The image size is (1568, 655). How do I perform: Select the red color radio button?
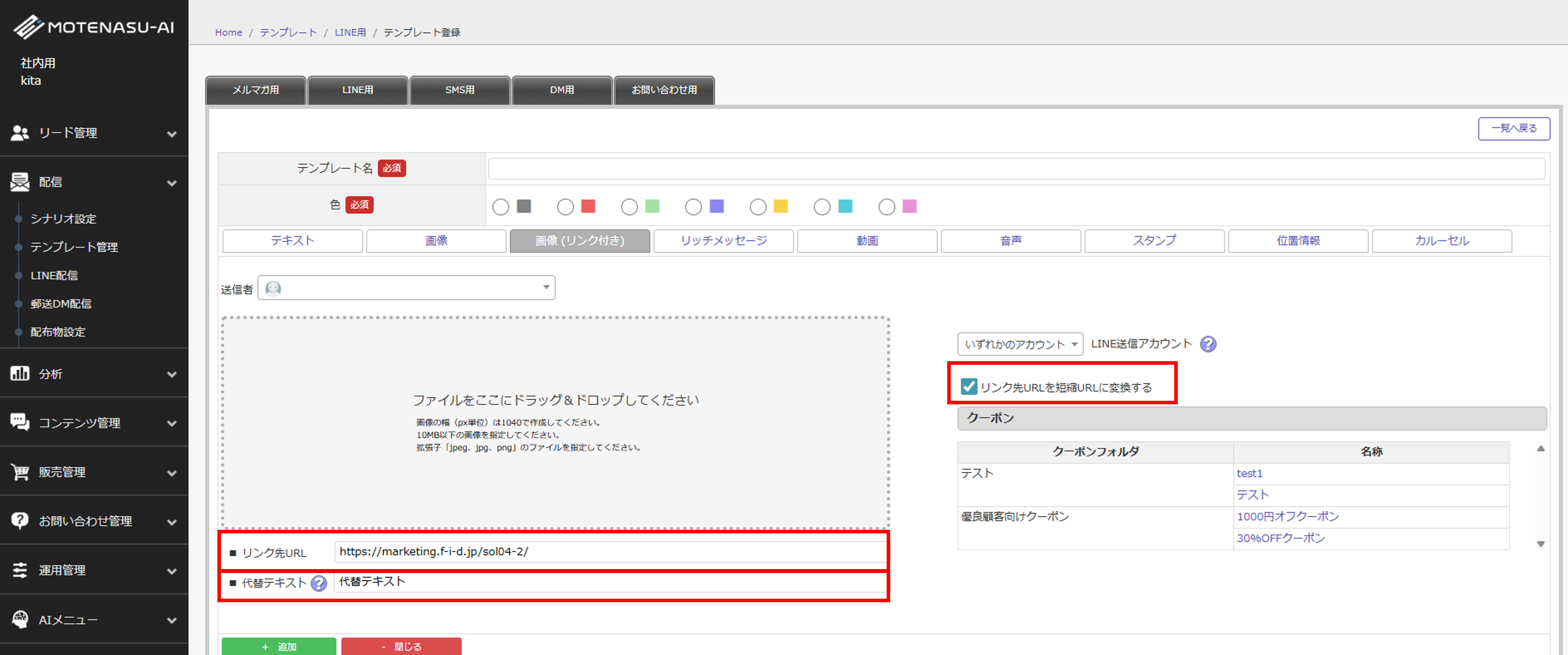[565, 207]
